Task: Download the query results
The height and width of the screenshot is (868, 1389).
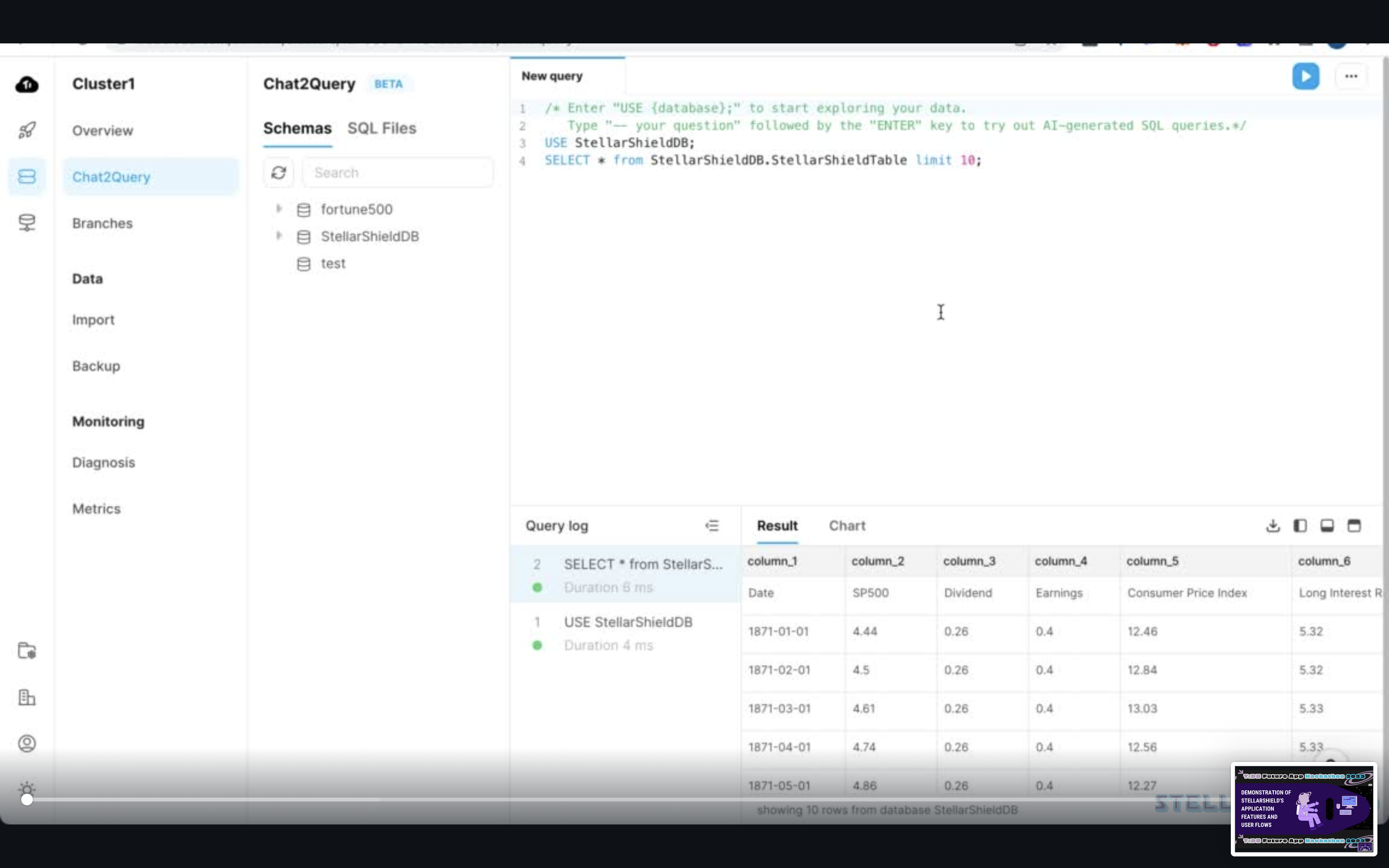Action: tap(1272, 526)
